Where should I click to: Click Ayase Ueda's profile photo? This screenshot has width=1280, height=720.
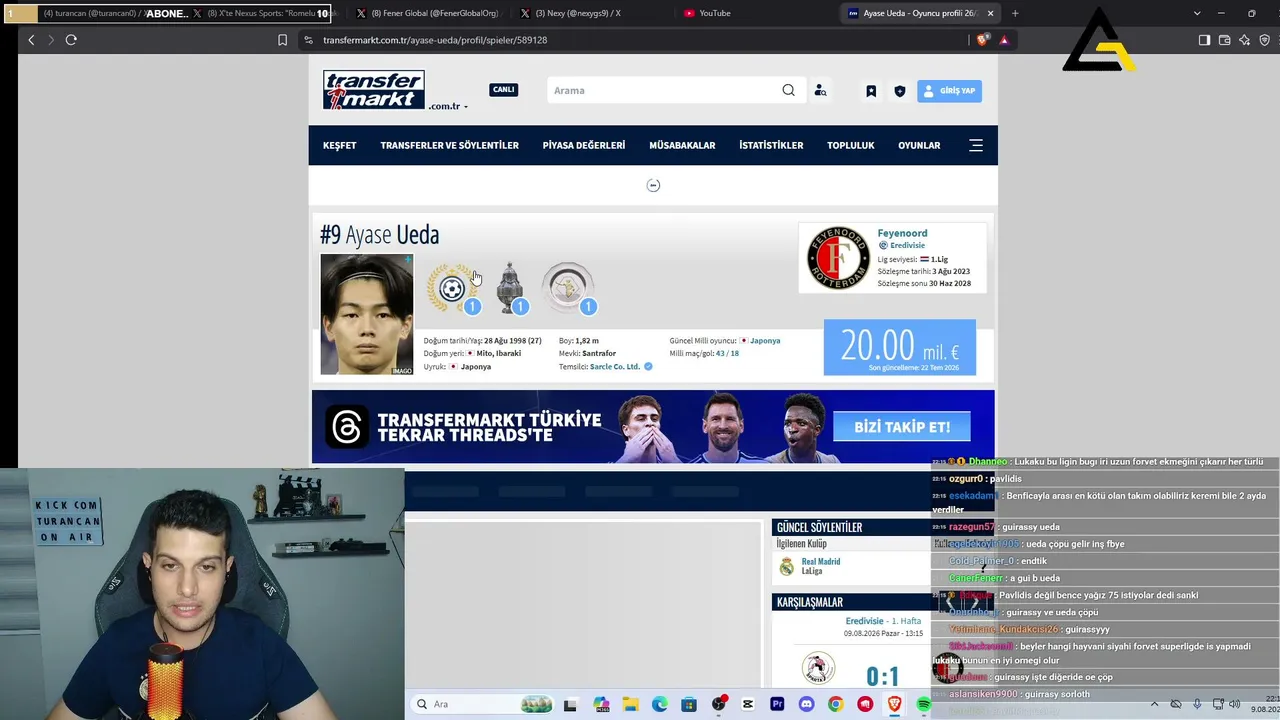tap(367, 314)
